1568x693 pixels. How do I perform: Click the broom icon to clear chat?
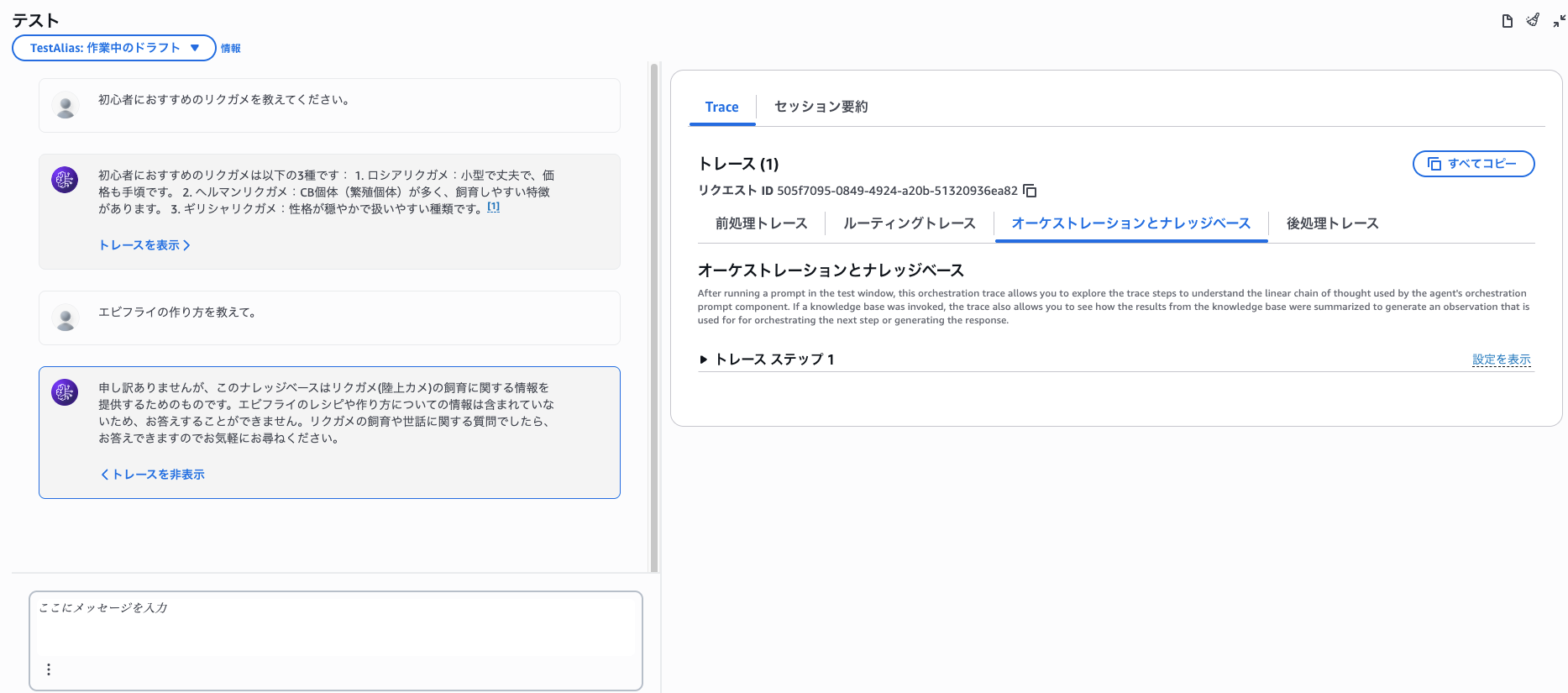(1533, 20)
